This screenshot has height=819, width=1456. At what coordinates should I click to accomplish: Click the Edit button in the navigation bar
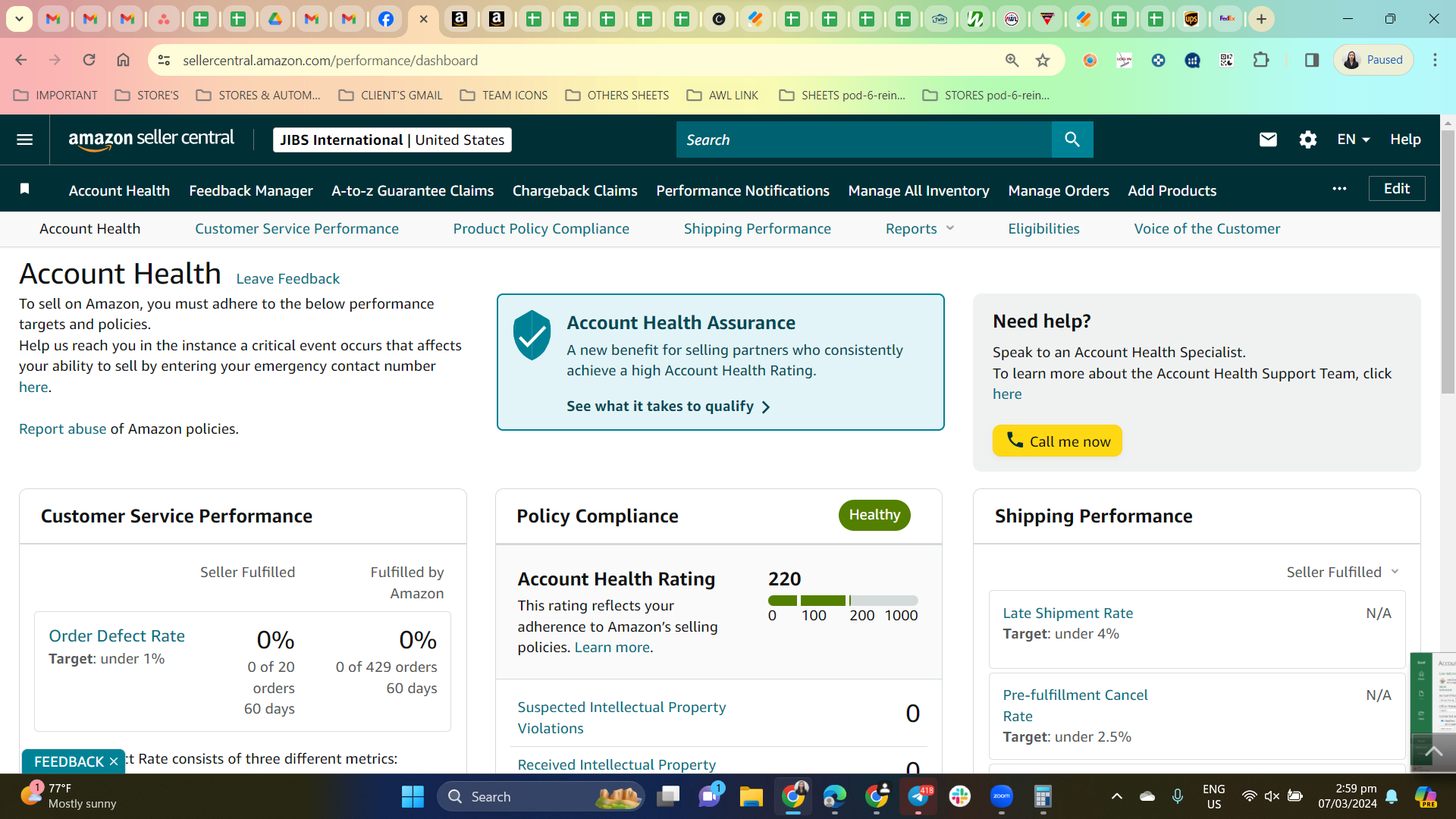coord(1397,189)
